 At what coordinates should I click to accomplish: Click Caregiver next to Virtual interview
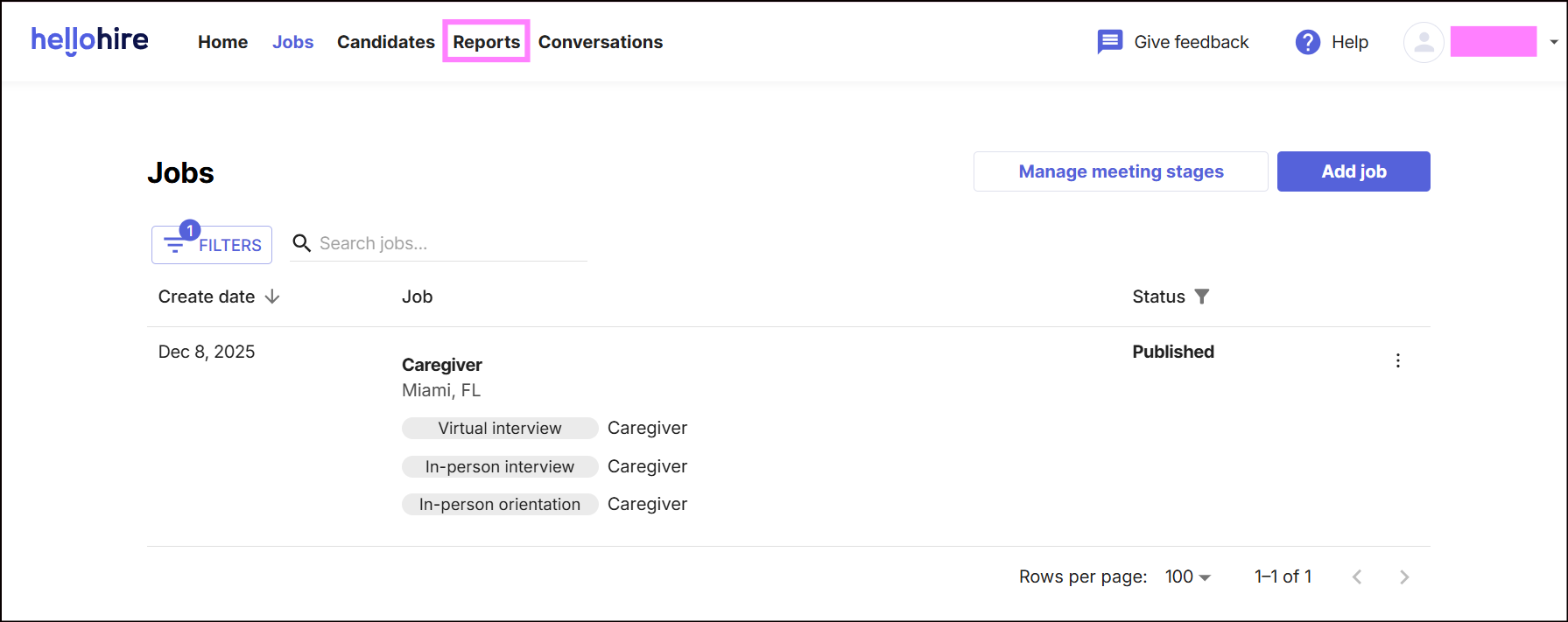coord(647,428)
